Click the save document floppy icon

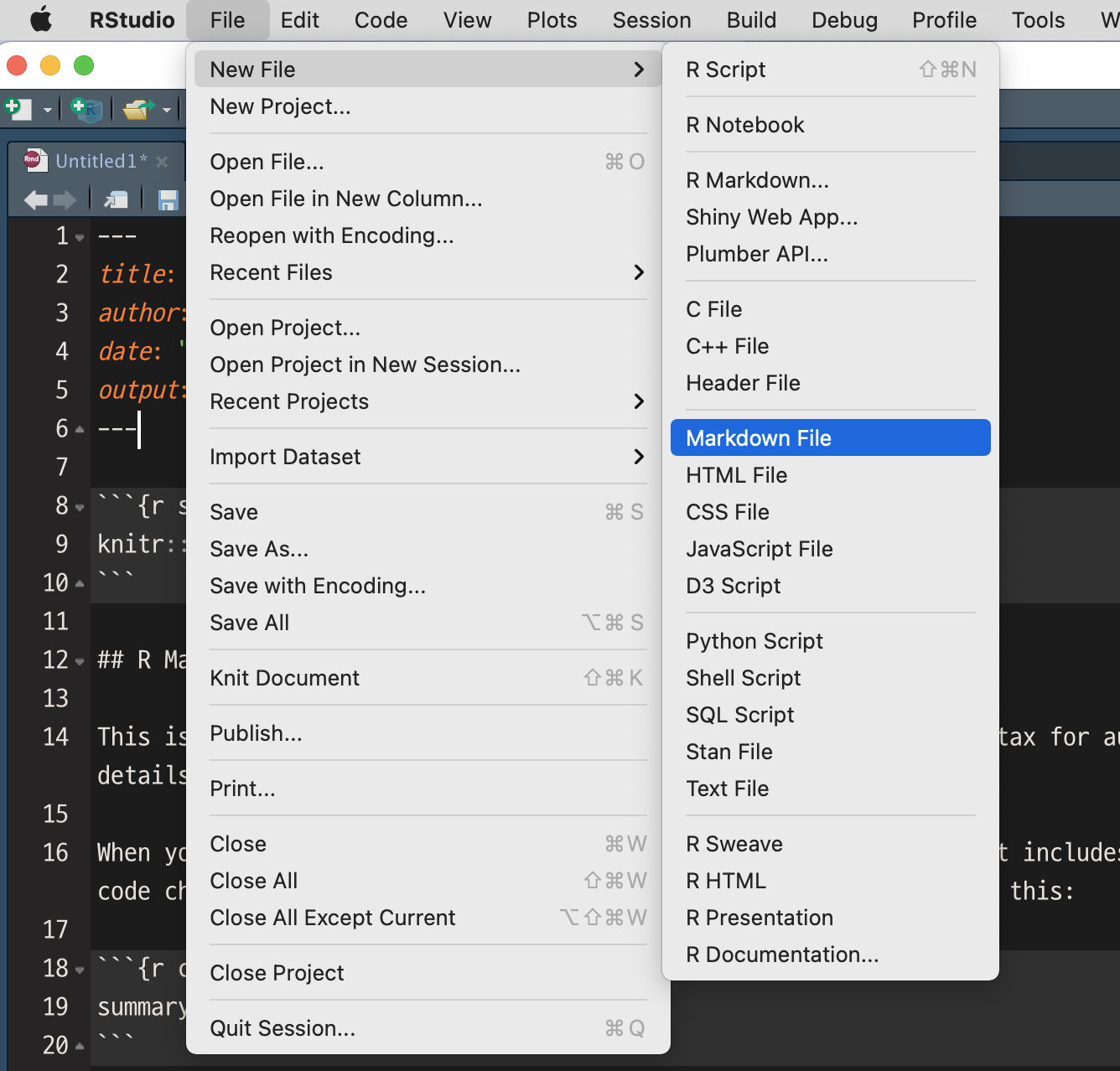pos(169,199)
